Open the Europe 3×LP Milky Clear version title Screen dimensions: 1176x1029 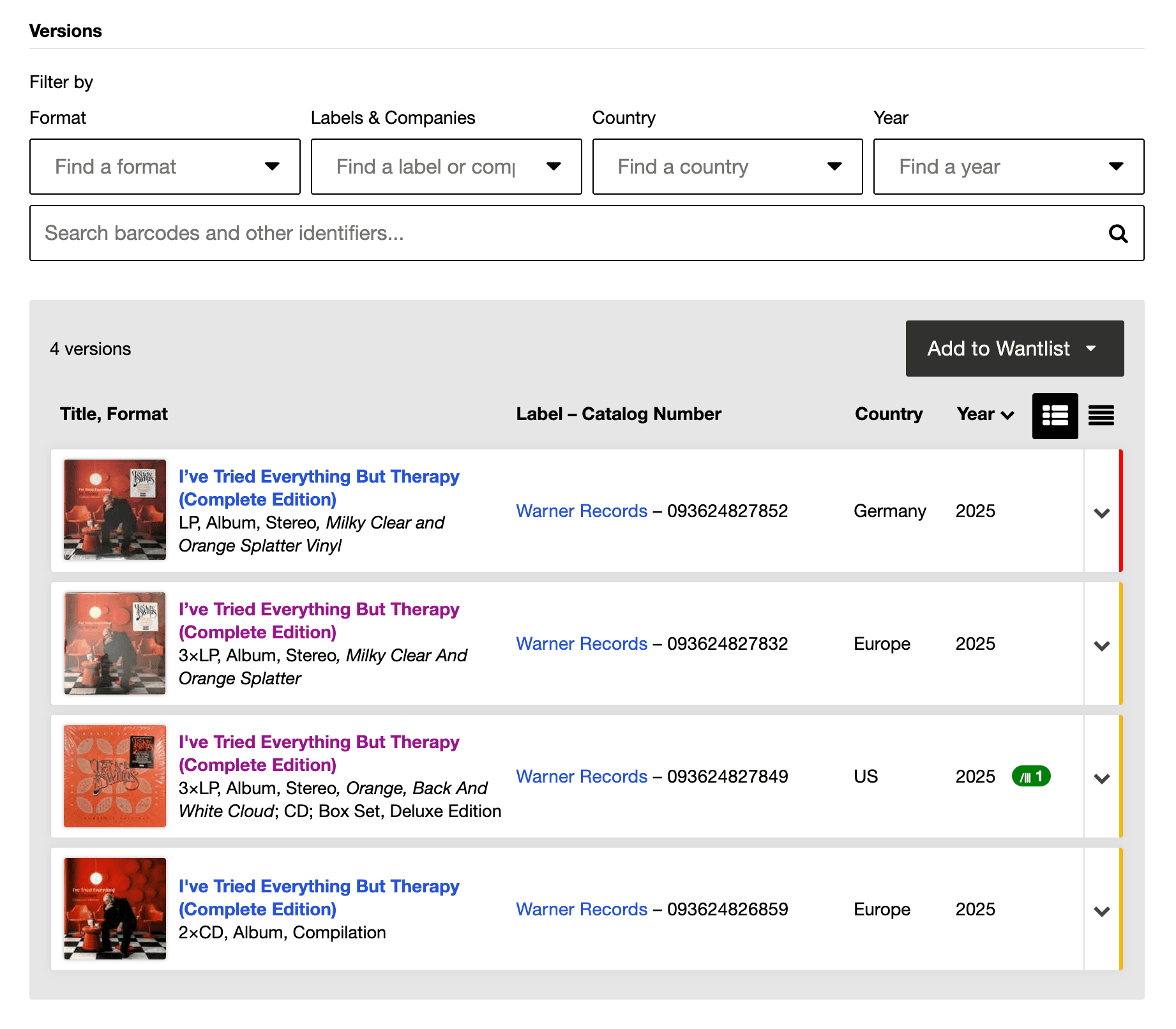[x=319, y=621]
